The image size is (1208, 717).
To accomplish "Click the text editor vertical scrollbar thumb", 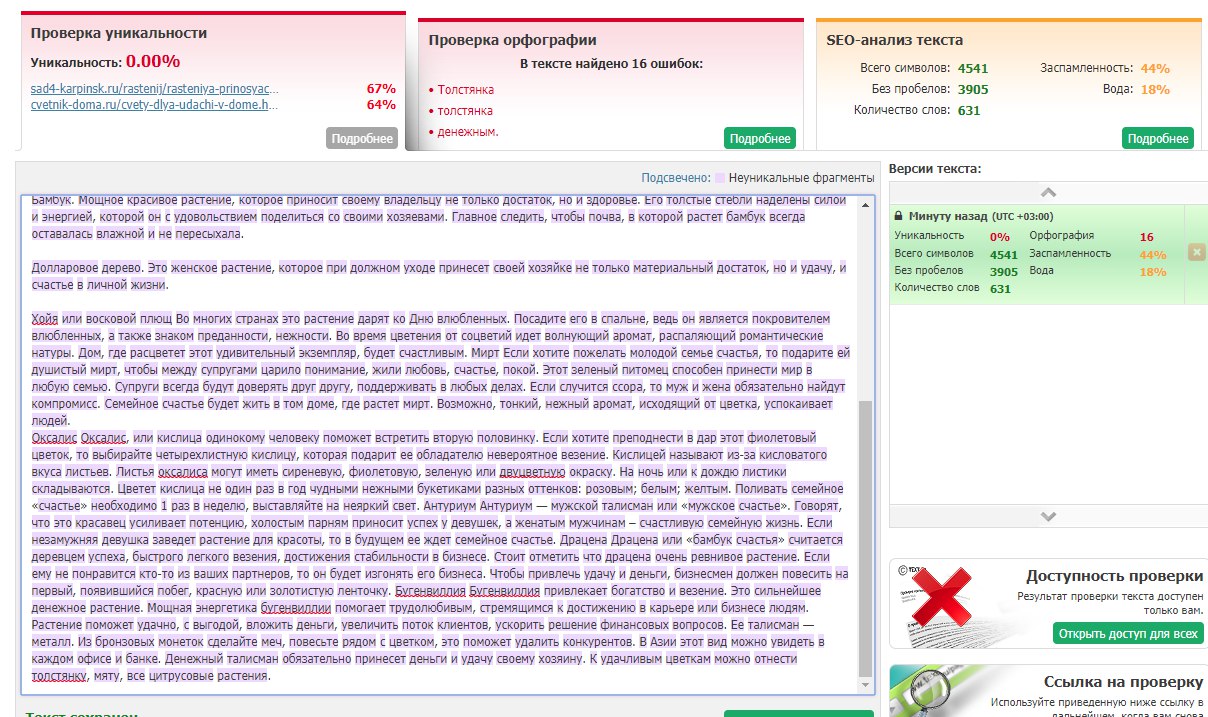I will tap(865, 538).
